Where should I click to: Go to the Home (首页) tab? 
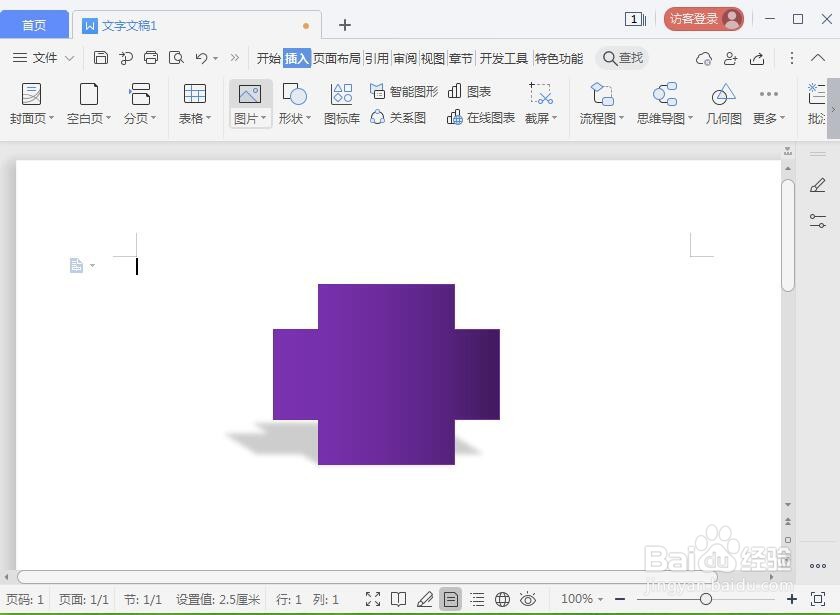tap(34, 25)
